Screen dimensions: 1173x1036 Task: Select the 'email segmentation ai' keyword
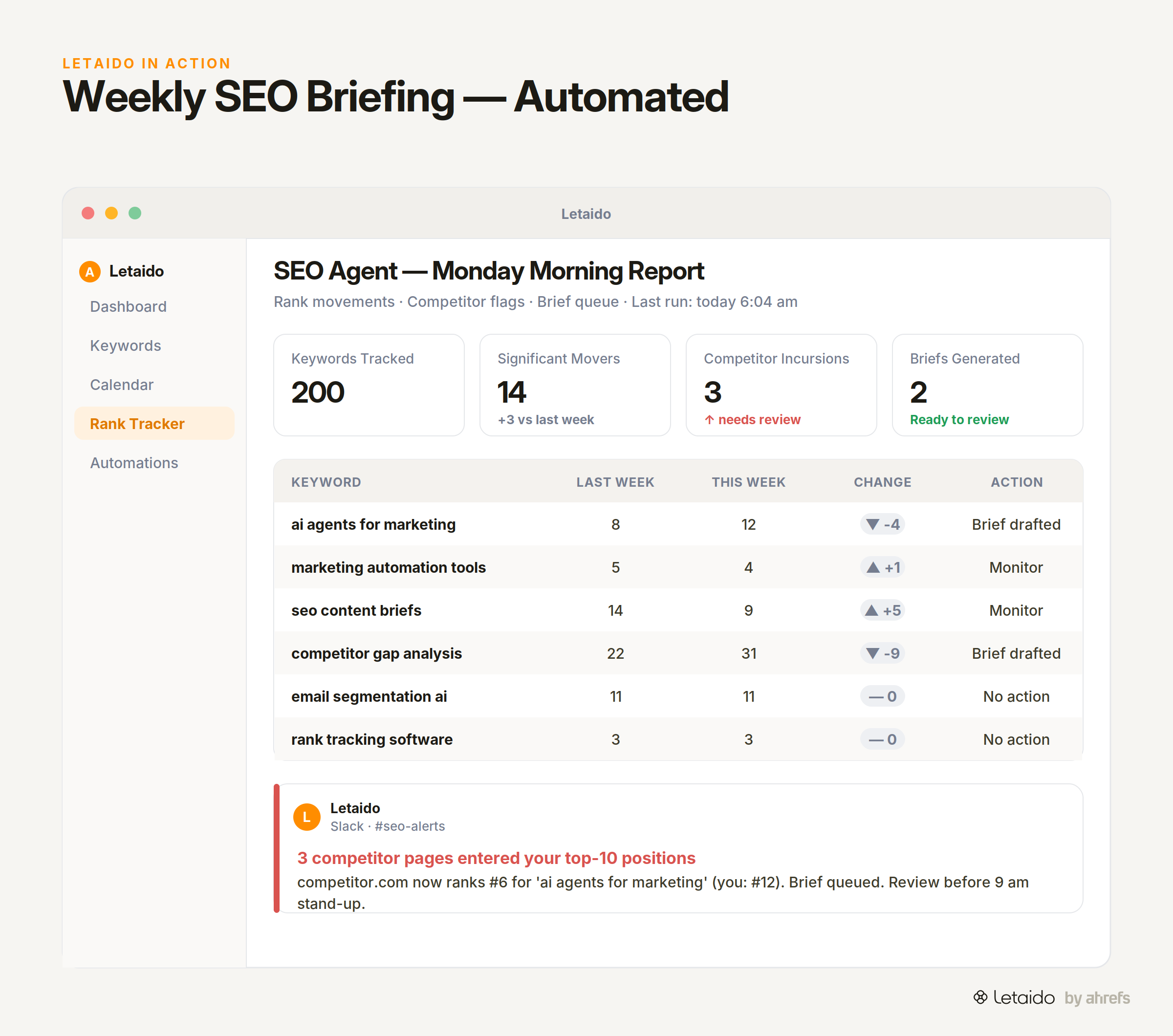[x=369, y=696]
